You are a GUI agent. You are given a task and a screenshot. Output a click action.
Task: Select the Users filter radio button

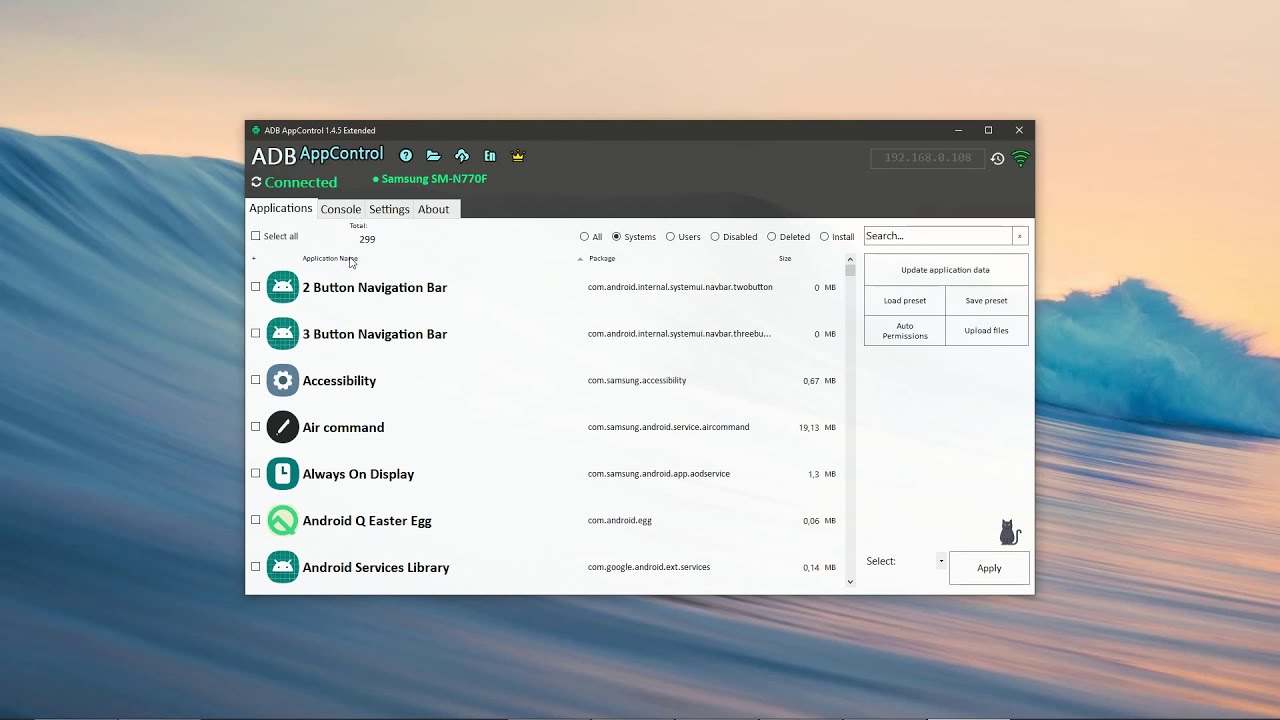point(670,237)
